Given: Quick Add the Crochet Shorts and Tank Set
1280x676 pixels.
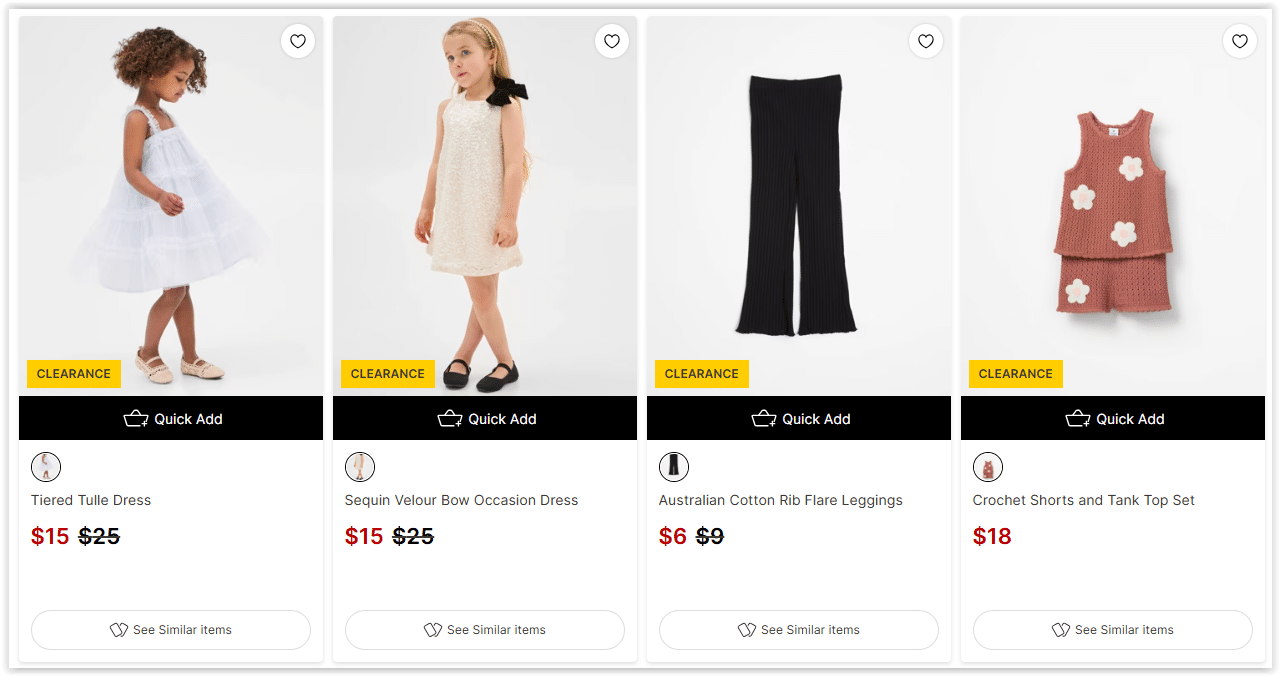Looking at the screenshot, I should tap(1113, 419).
